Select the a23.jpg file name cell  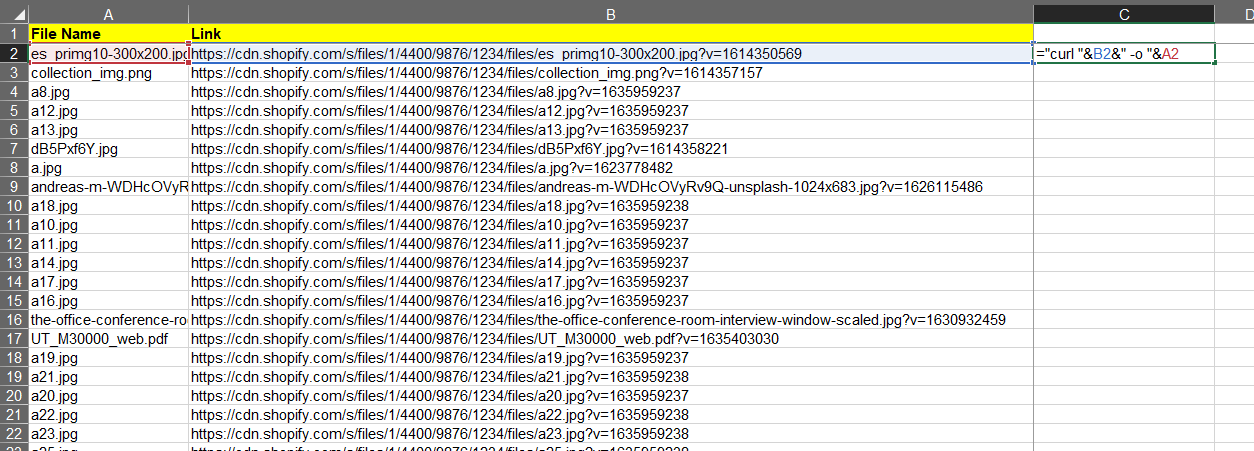pyautogui.click(x=108, y=434)
